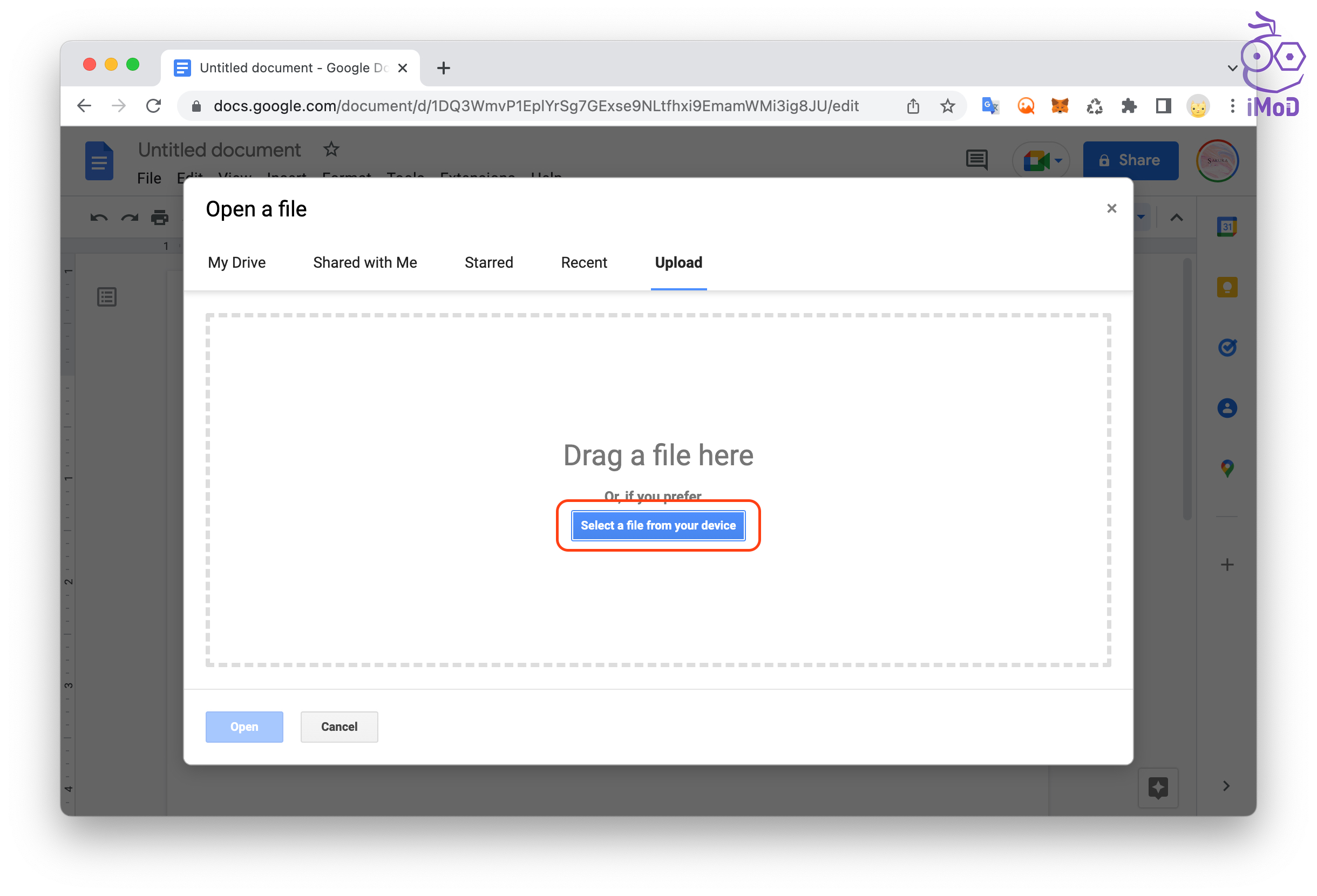The width and height of the screenshot is (1317, 896).
Task: Bookmark this page with the star icon
Action: click(947, 106)
